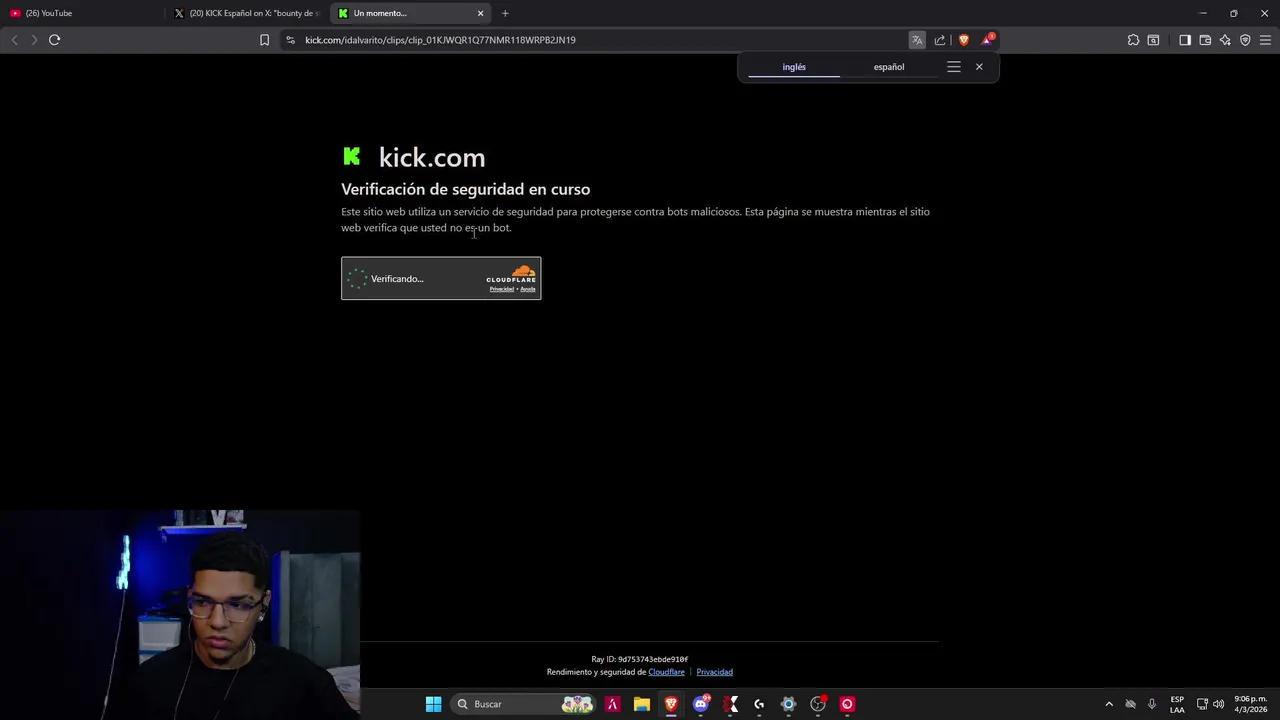1280x720 pixels.
Task: Open the Brave browser taskbar icon
Action: [x=671, y=704]
